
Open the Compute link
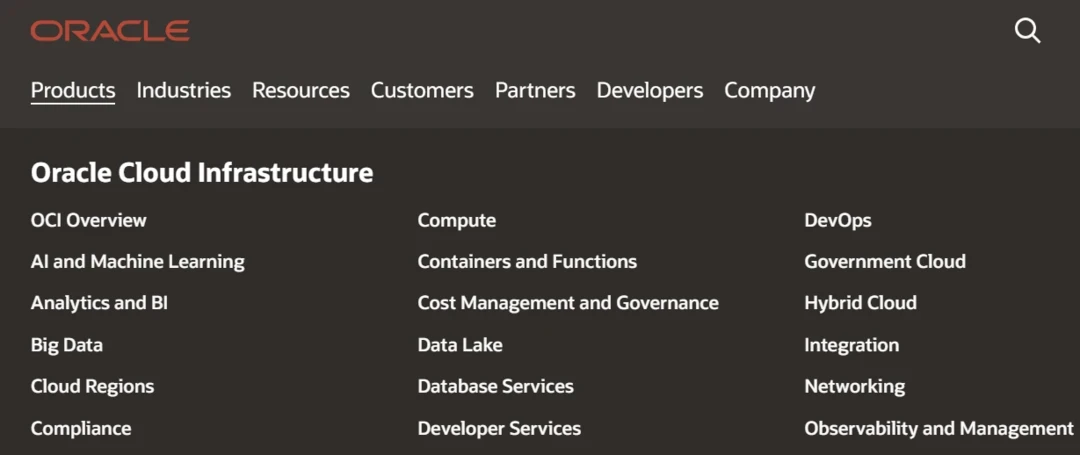[456, 220]
